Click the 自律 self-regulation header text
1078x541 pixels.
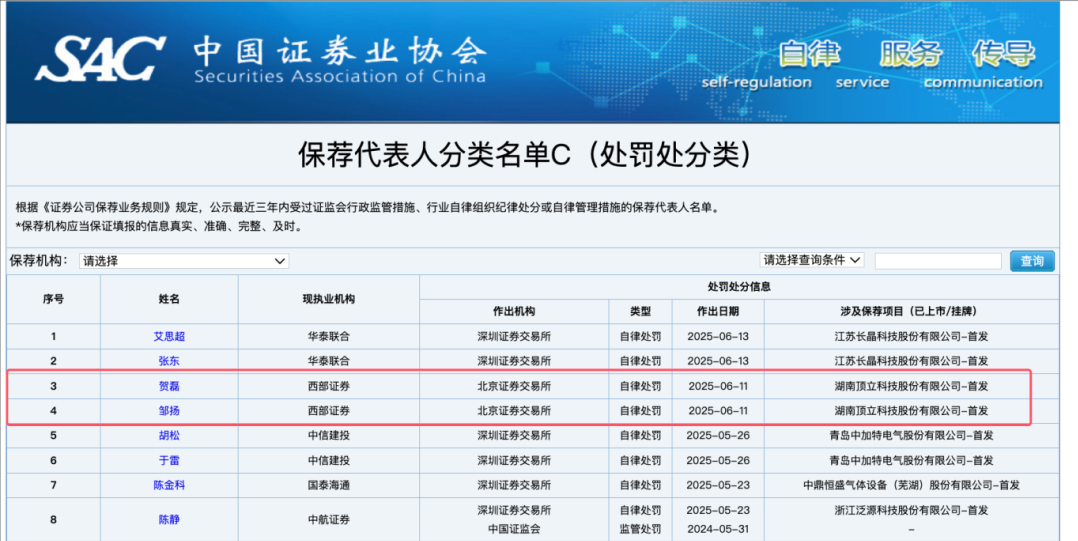(x=810, y=54)
